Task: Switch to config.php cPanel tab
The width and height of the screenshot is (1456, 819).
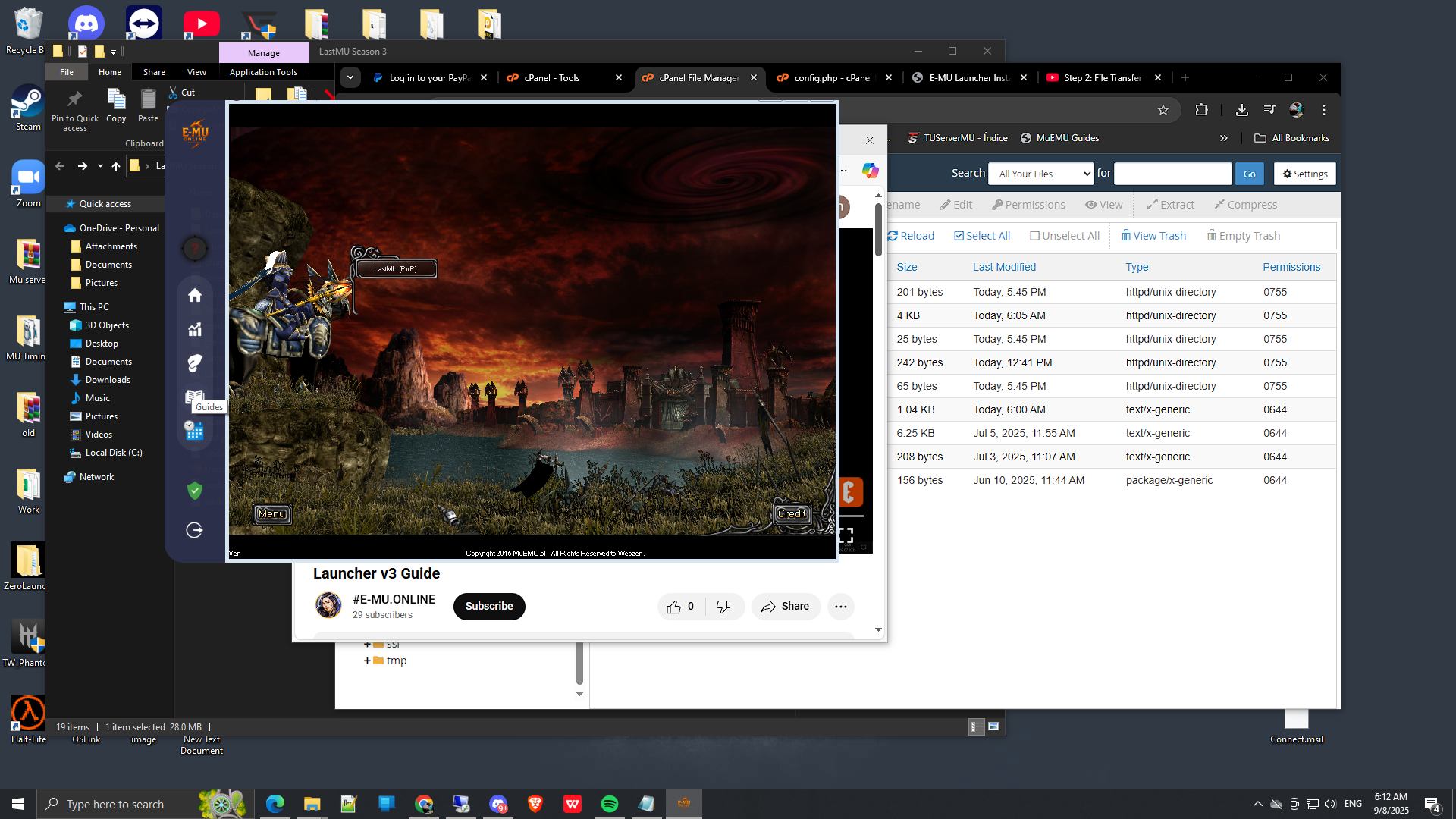Action: [x=832, y=77]
